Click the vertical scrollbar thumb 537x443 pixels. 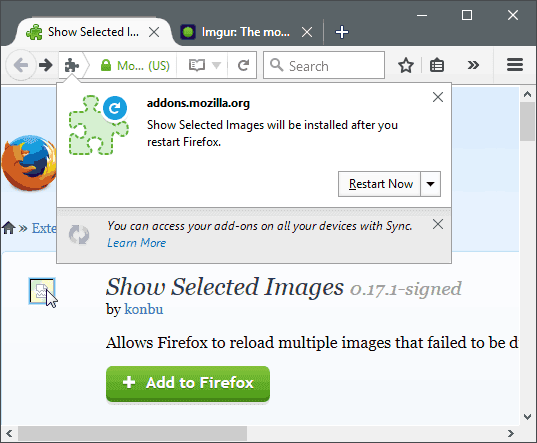(x=527, y=121)
